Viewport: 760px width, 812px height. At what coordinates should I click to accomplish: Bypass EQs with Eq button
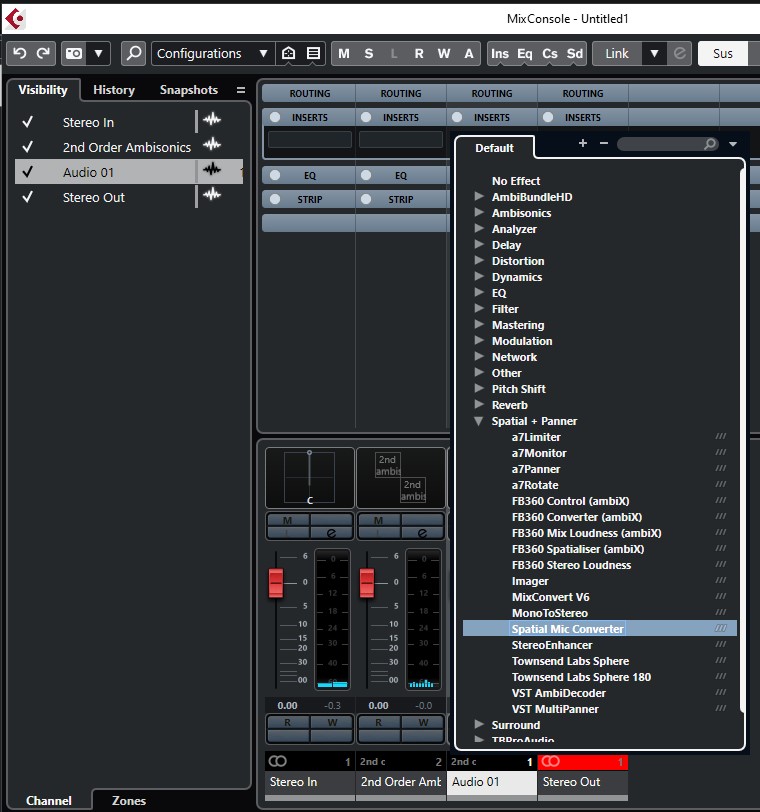(x=524, y=54)
